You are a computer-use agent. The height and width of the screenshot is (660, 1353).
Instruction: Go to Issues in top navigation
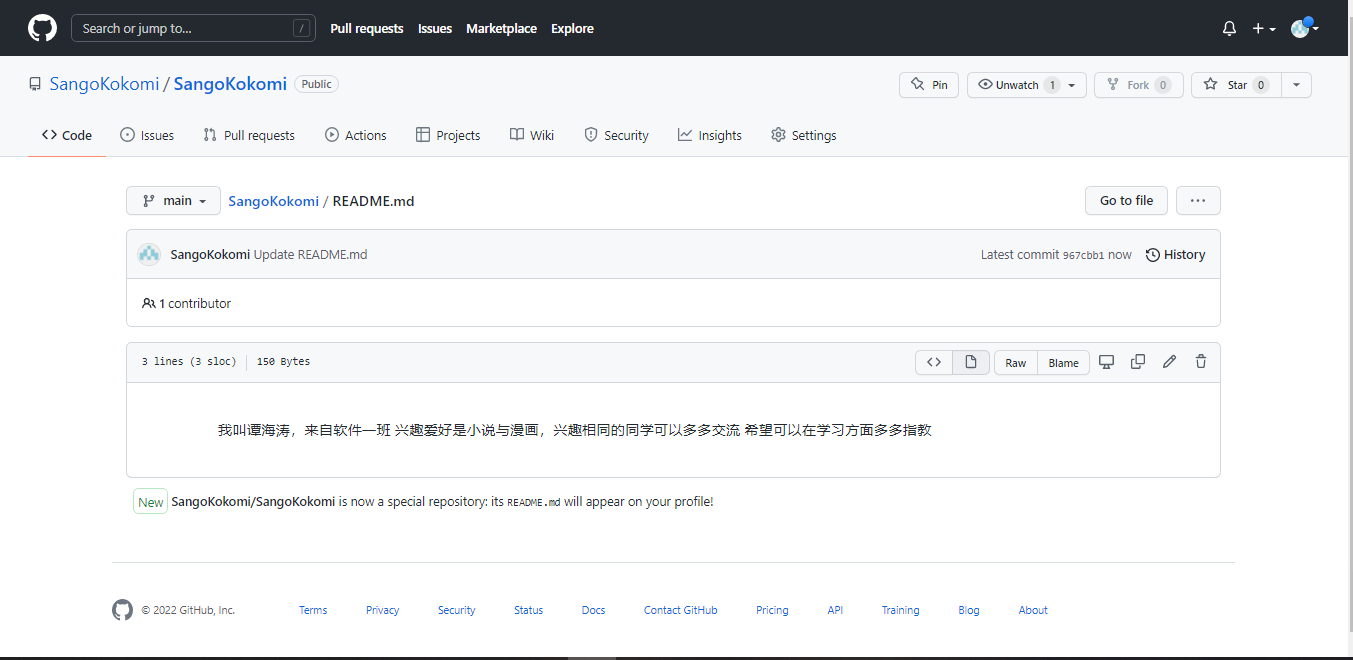pyautogui.click(x=435, y=29)
